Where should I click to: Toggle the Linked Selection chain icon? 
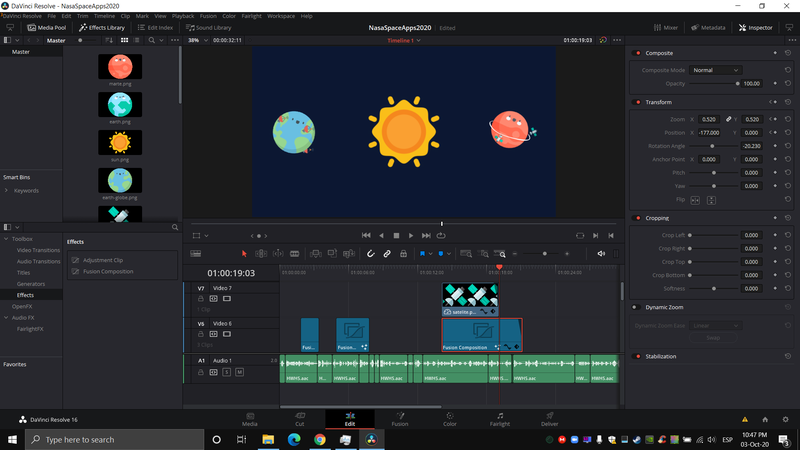(x=387, y=254)
